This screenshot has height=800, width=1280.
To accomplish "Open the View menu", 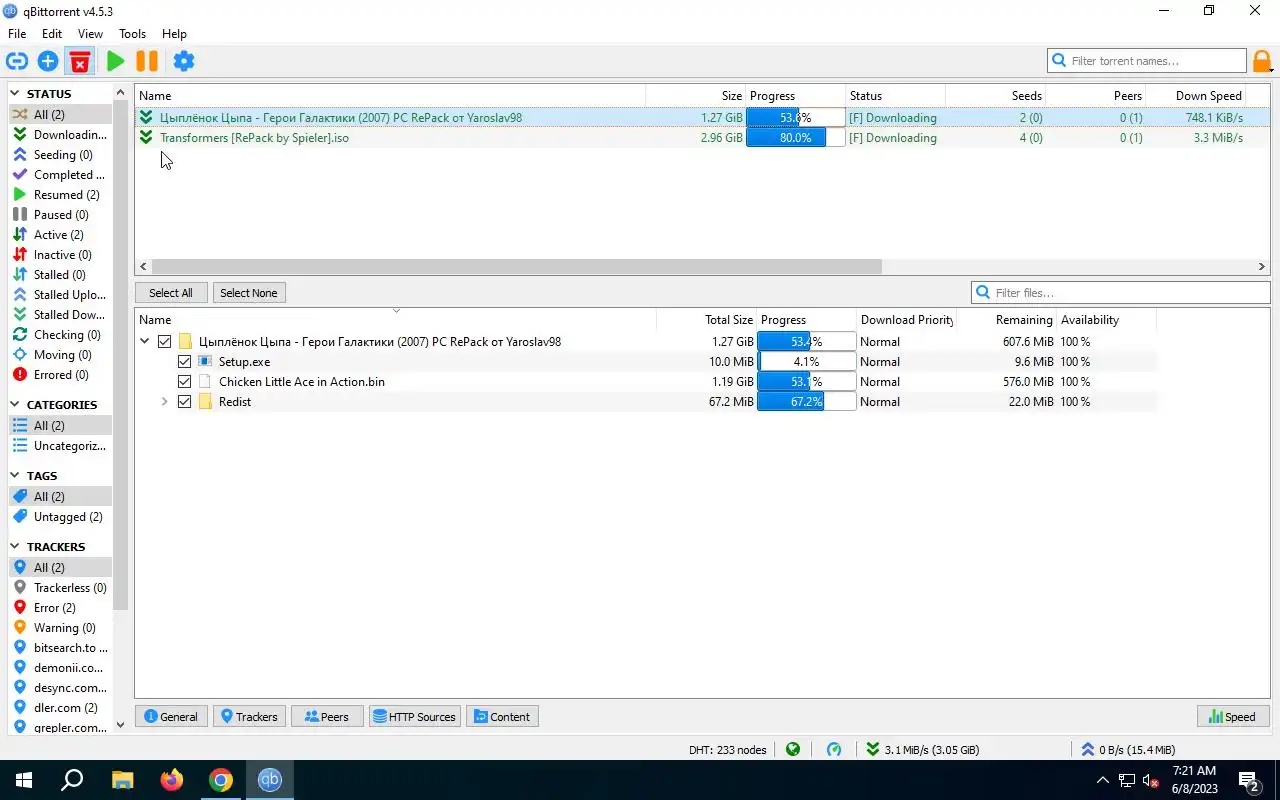I will [90, 34].
